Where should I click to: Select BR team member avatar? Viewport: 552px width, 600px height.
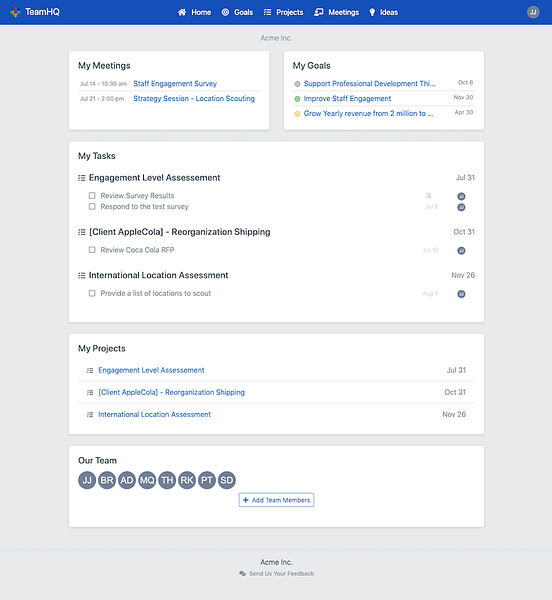pyautogui.click(x=107, y=480)
